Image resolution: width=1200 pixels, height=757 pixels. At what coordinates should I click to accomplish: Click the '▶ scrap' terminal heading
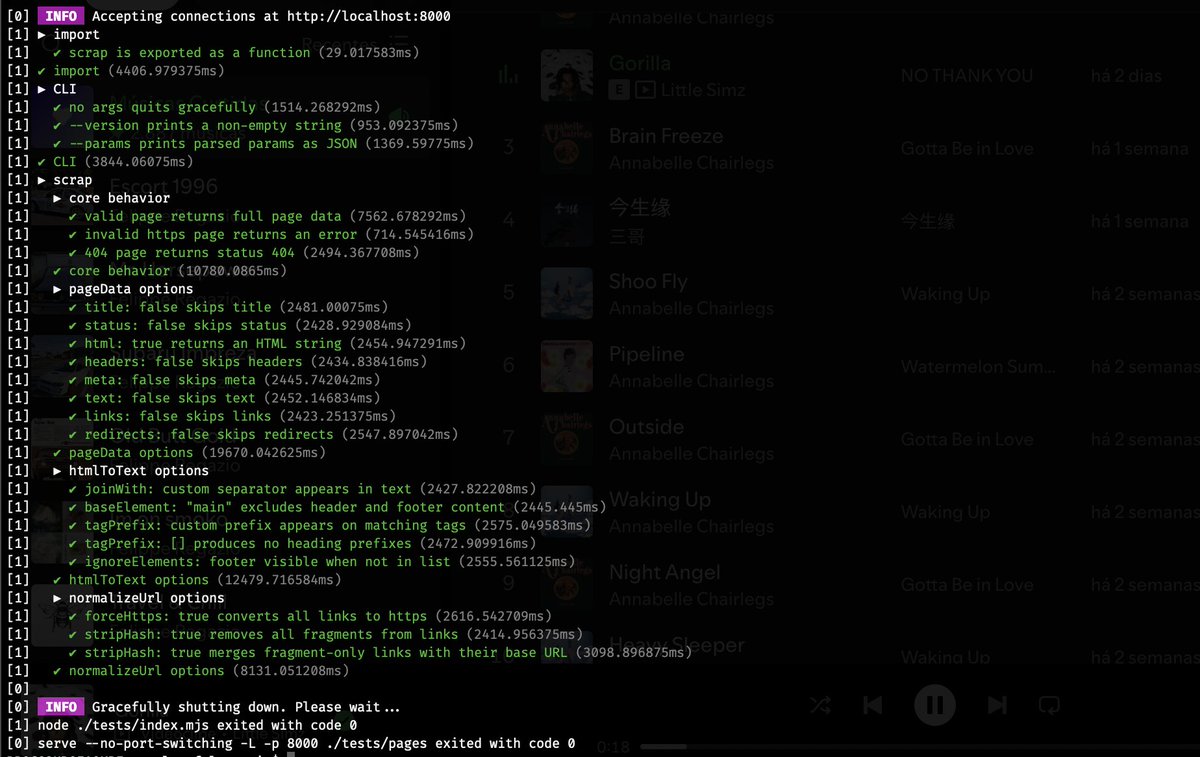64,180
